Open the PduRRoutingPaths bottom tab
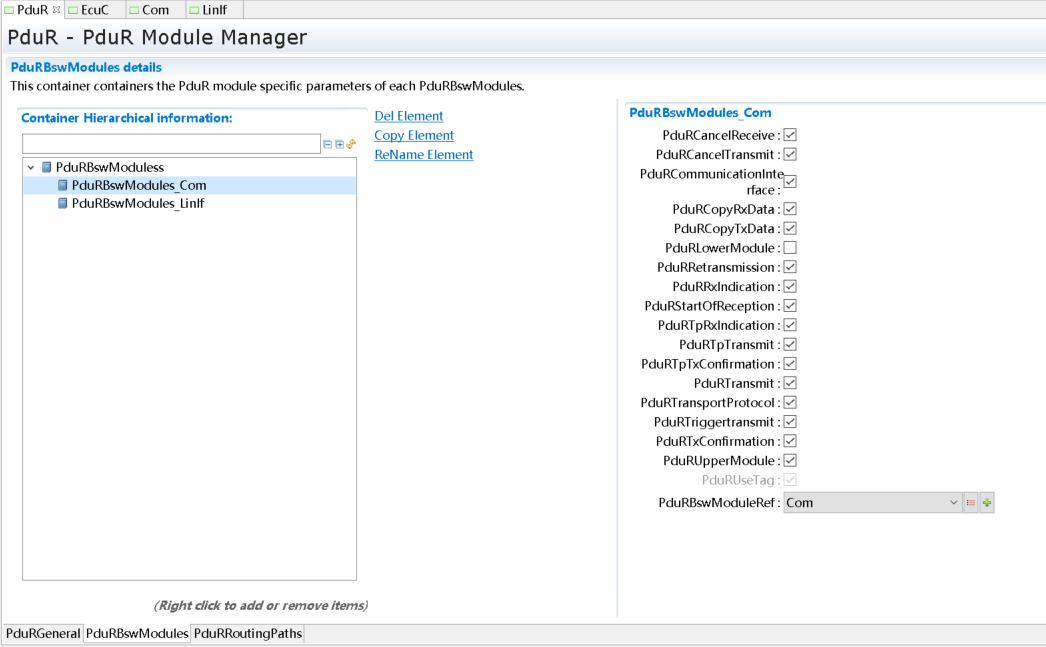Image resolution: width=1046 pixels, height=647 pixels. click(247, 634)
